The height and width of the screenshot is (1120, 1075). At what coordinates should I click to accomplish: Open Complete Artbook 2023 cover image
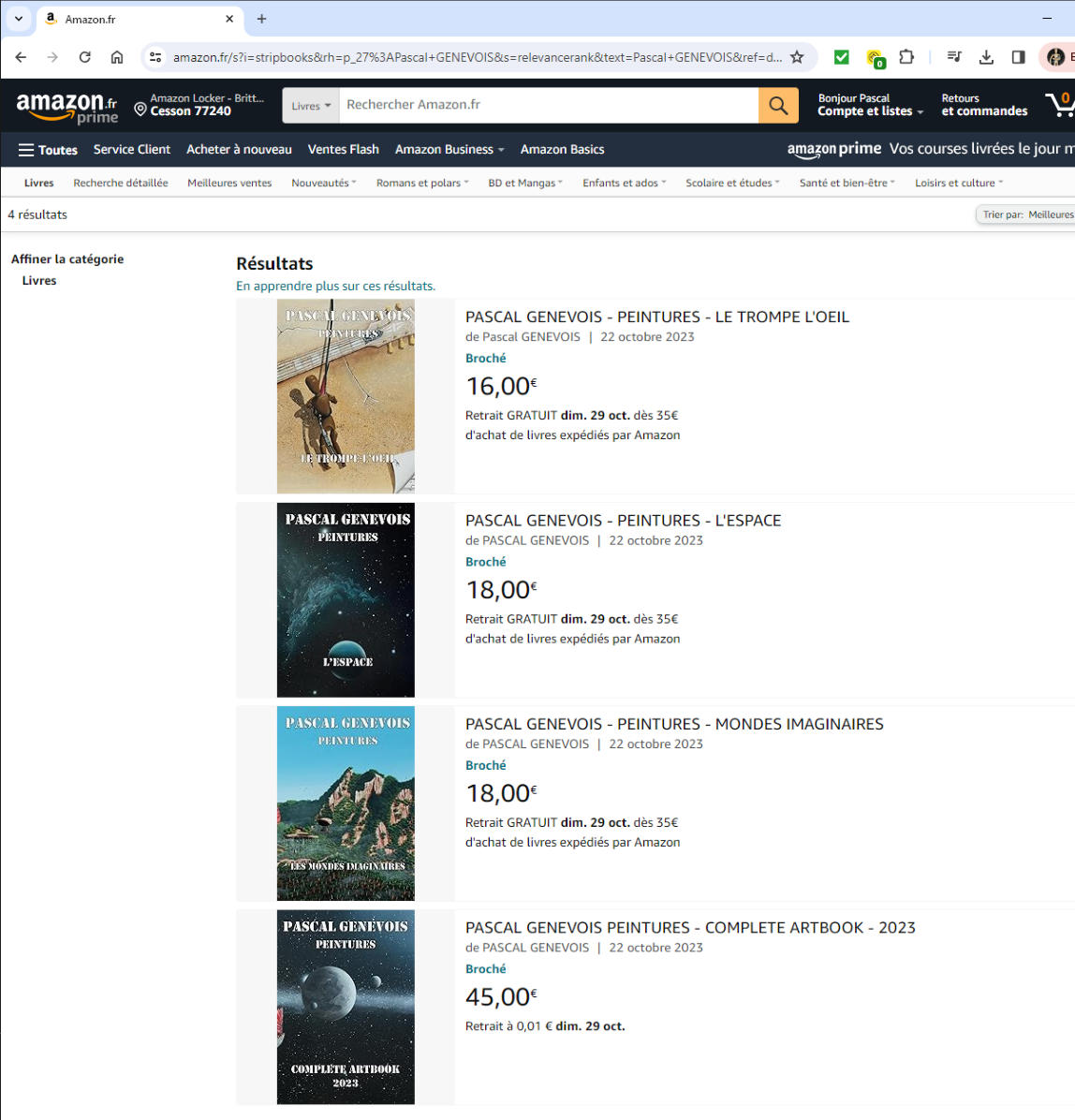346,1007
